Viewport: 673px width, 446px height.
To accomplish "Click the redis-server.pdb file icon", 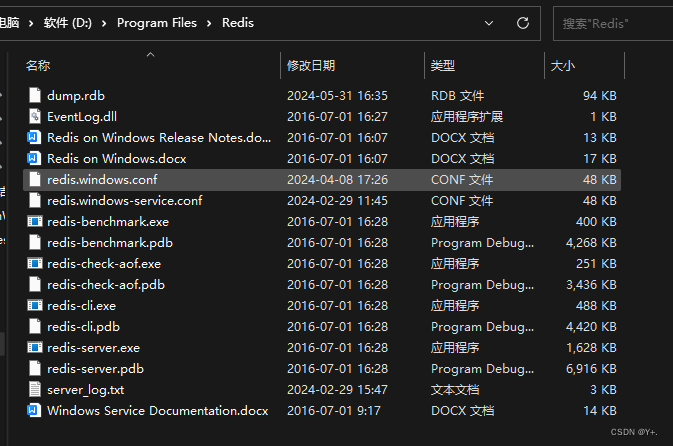I will pos(35,369).
